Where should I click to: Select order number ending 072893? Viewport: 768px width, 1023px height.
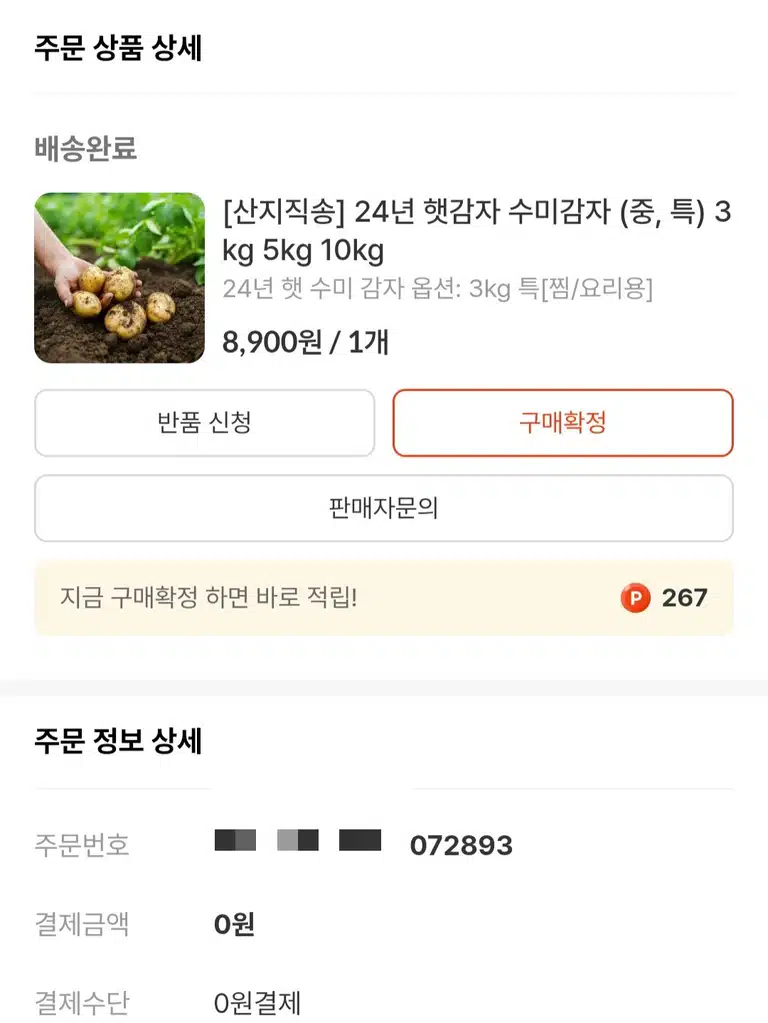(x=461, y=846)
